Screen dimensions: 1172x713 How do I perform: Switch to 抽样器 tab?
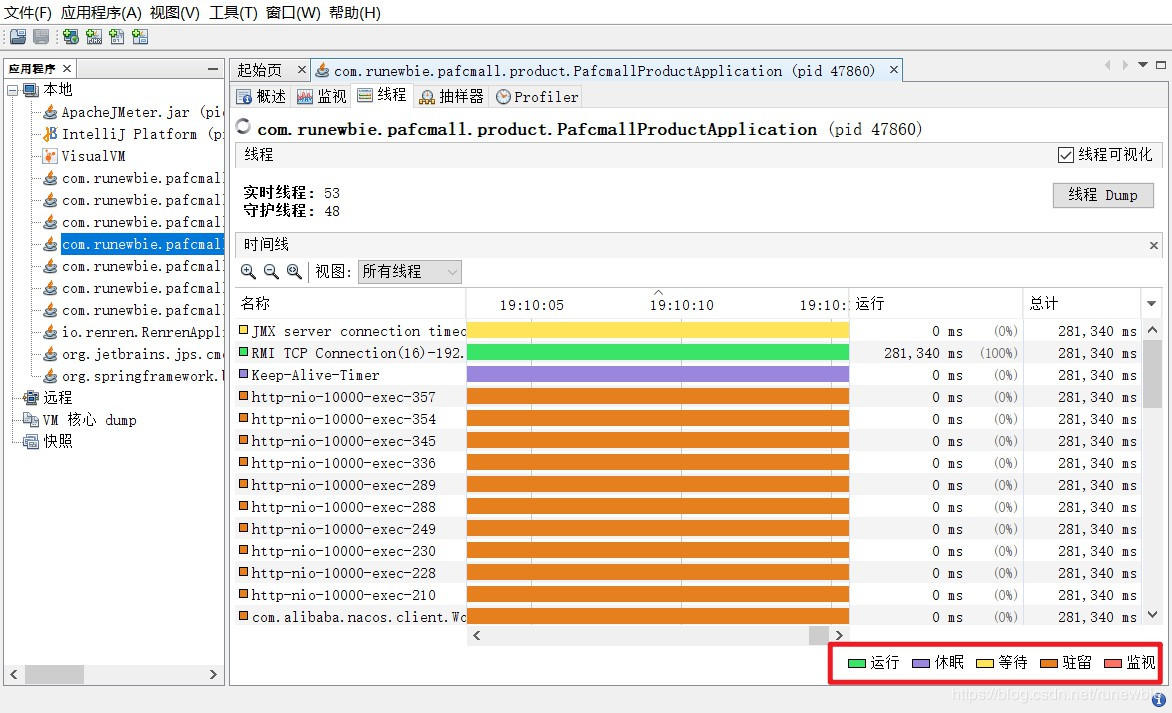click(x=451, y=96)
